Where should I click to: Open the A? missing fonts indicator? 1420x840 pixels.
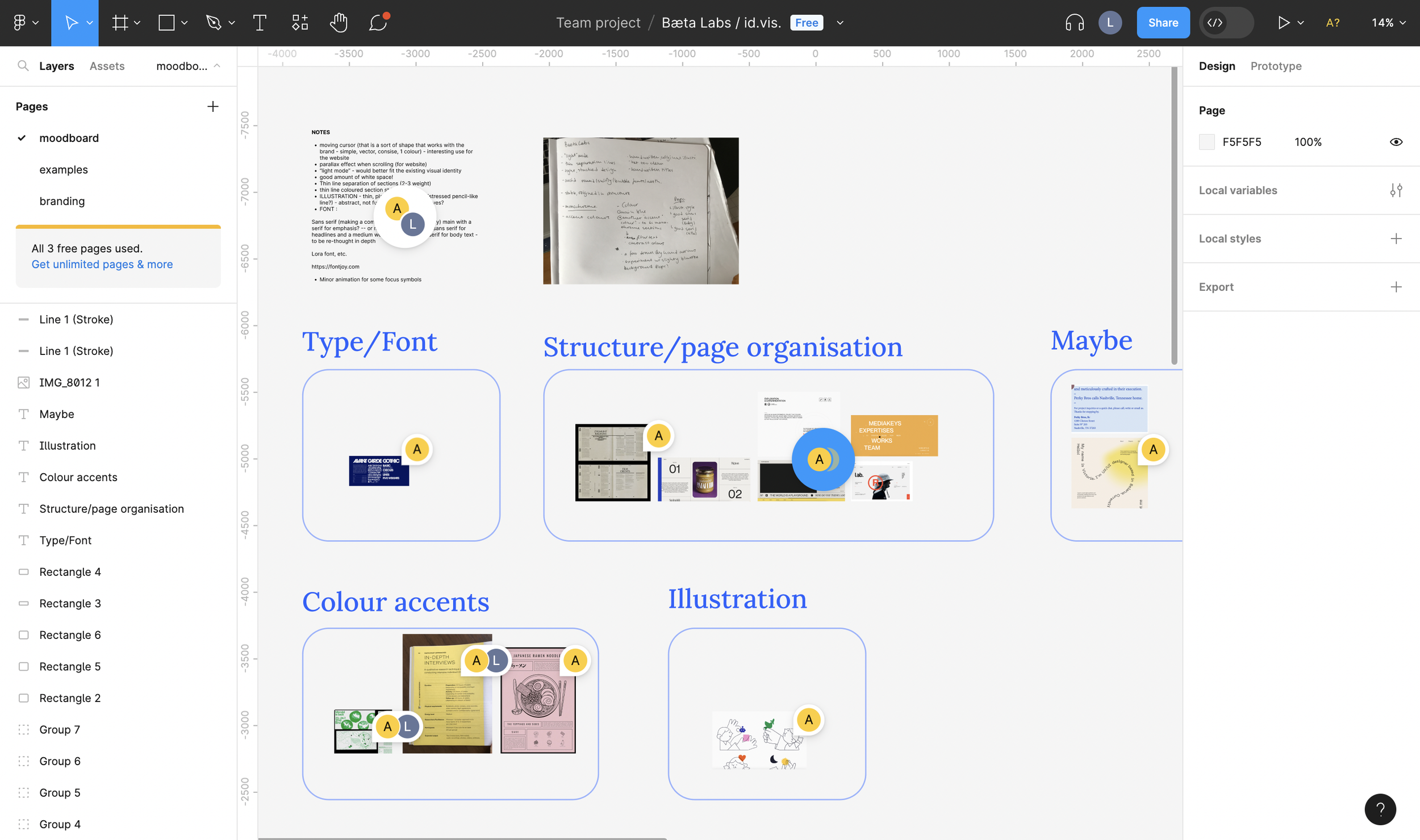click(x=1333, y=23)
